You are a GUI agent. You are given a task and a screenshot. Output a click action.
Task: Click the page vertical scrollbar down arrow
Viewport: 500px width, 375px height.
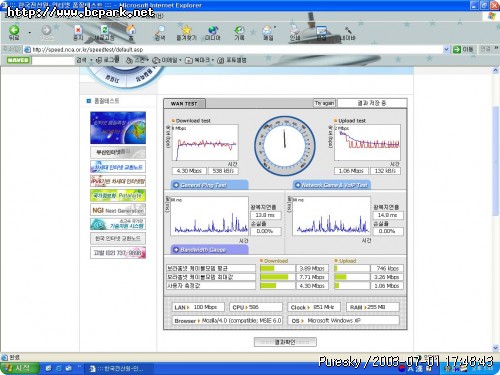(x=496, y=348)
